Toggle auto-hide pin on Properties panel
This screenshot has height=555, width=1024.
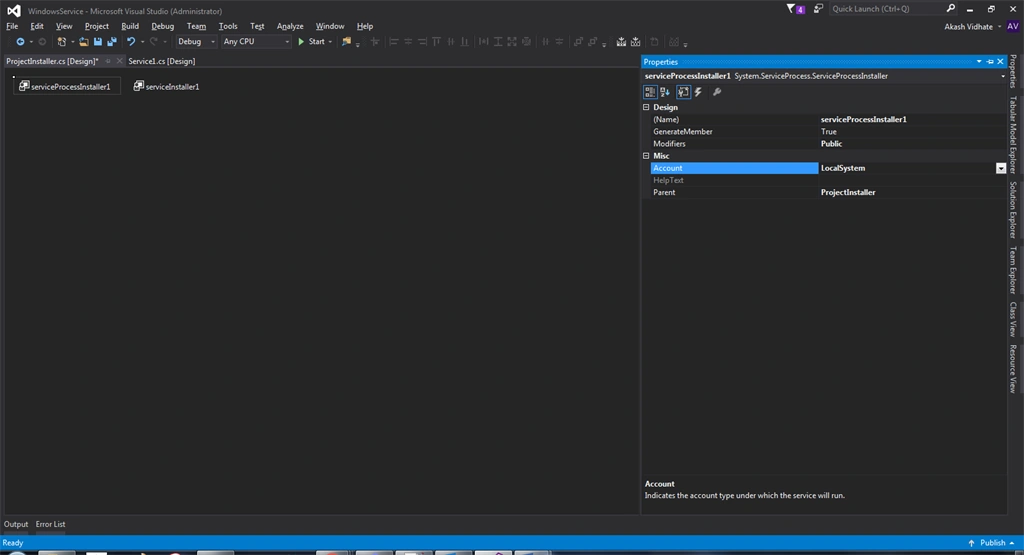990,62
